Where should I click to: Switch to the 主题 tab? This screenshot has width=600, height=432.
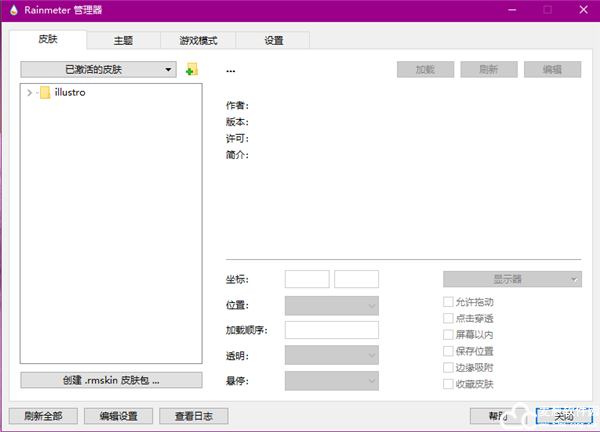[x=123, y=41]
